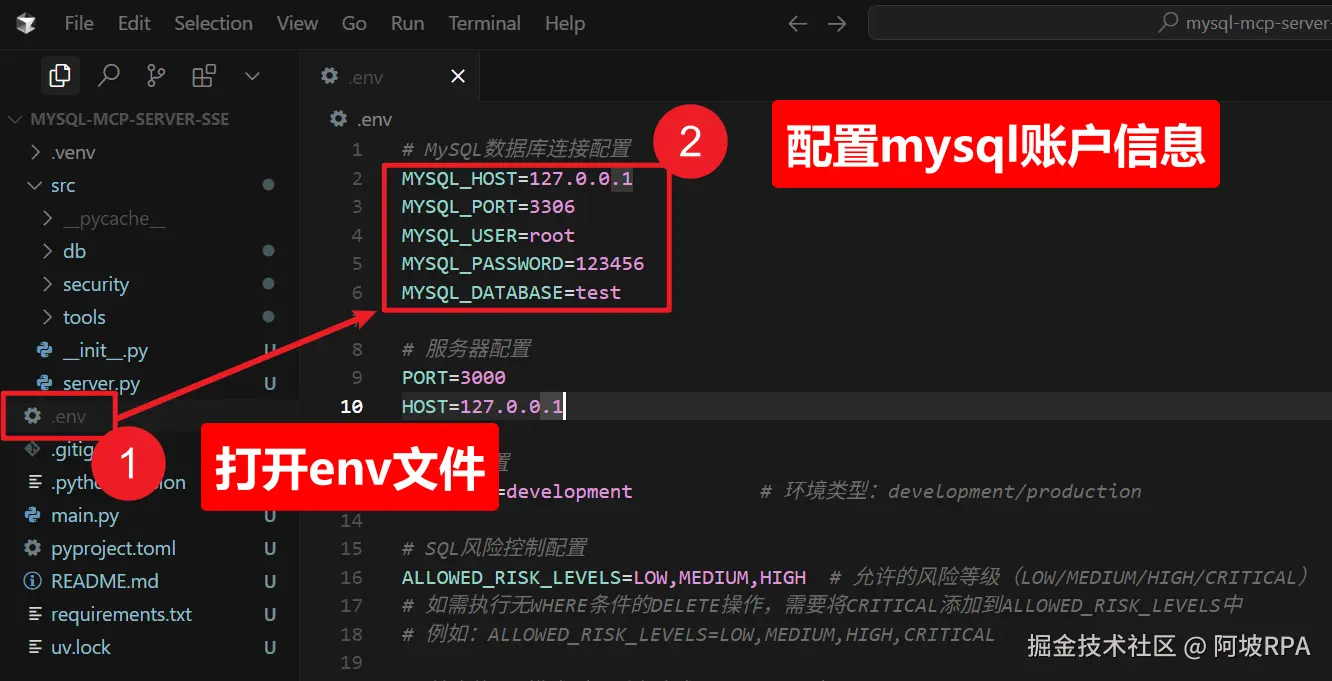
Task: Open the File menu
Action: [x=79, y=23]
